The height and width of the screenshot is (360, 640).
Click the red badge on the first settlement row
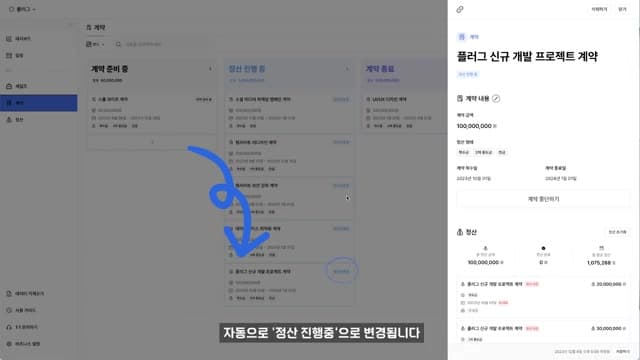click(x=532, y=284)
